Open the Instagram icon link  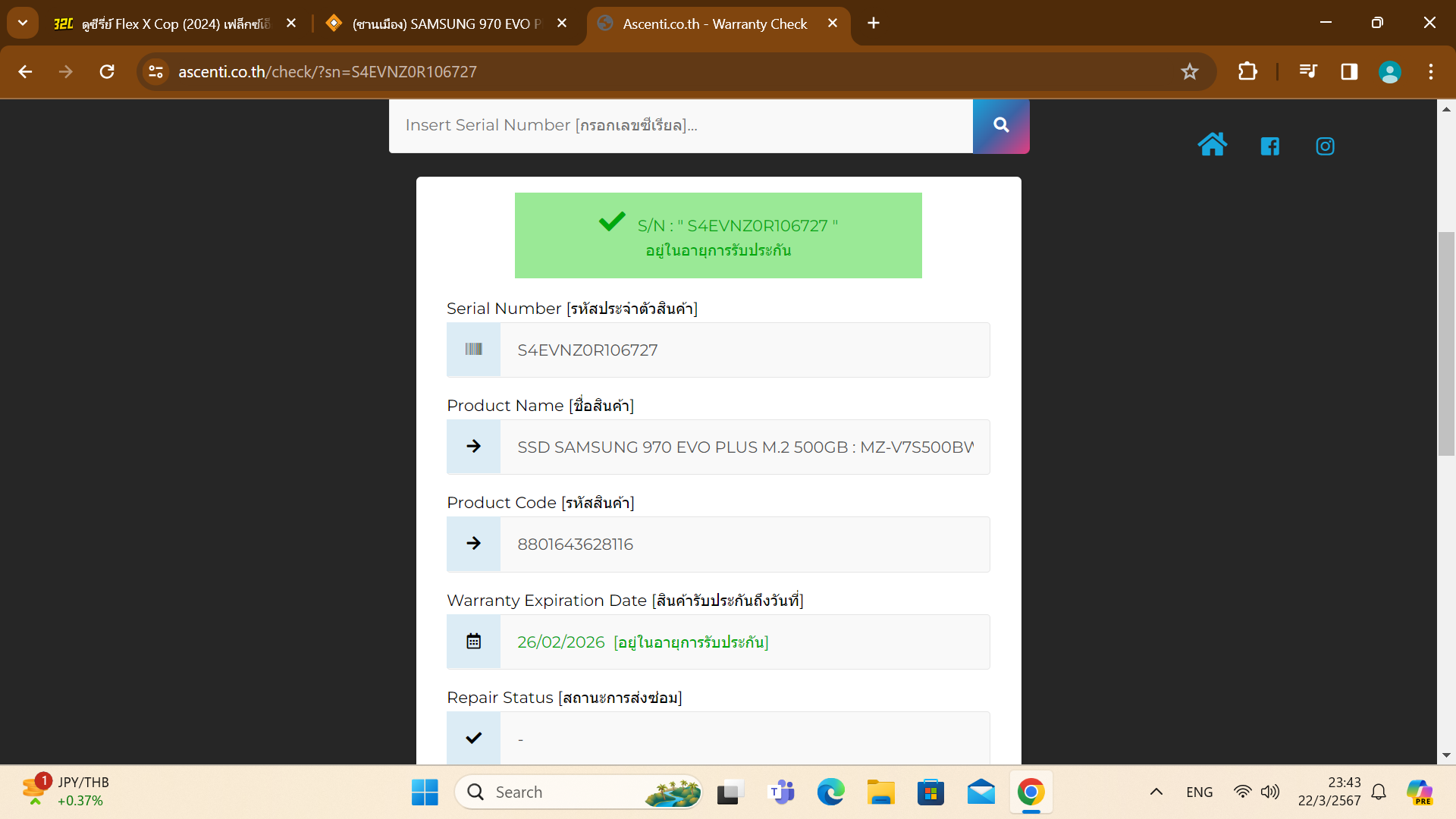coord(1325,146)
